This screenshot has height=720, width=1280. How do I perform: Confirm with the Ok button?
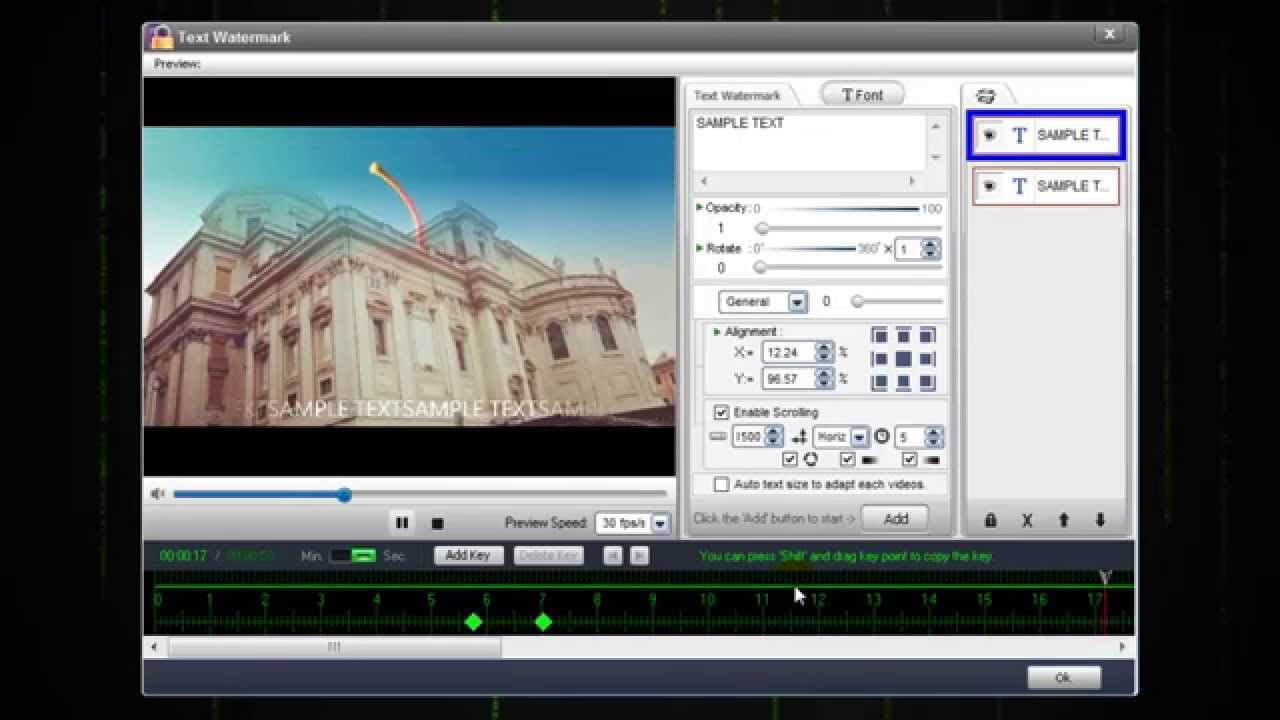click(1063, 677)
